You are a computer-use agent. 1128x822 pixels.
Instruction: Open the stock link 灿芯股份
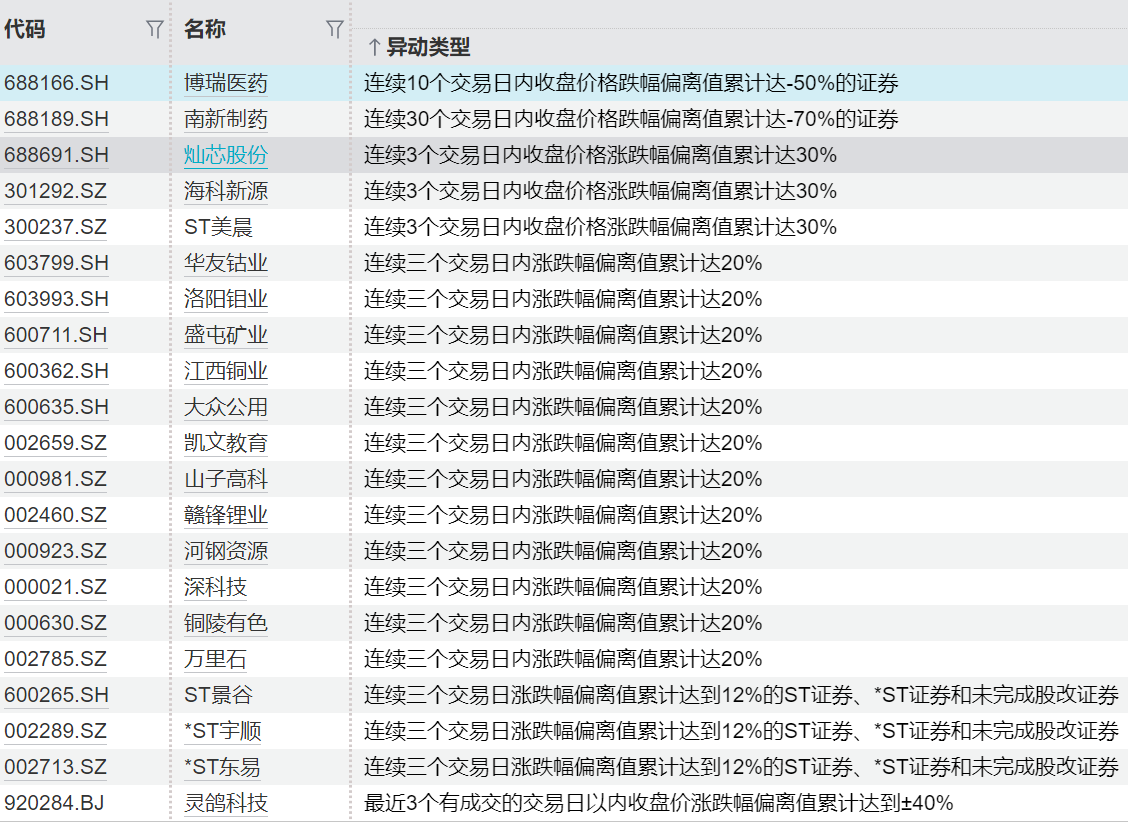[226, 155]
